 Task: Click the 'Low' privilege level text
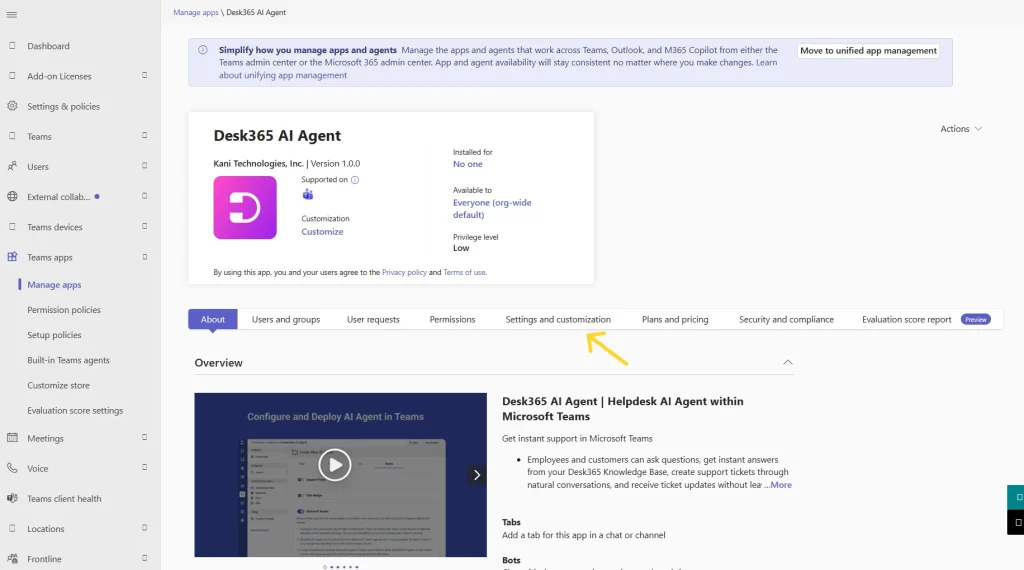pos(461,248)
